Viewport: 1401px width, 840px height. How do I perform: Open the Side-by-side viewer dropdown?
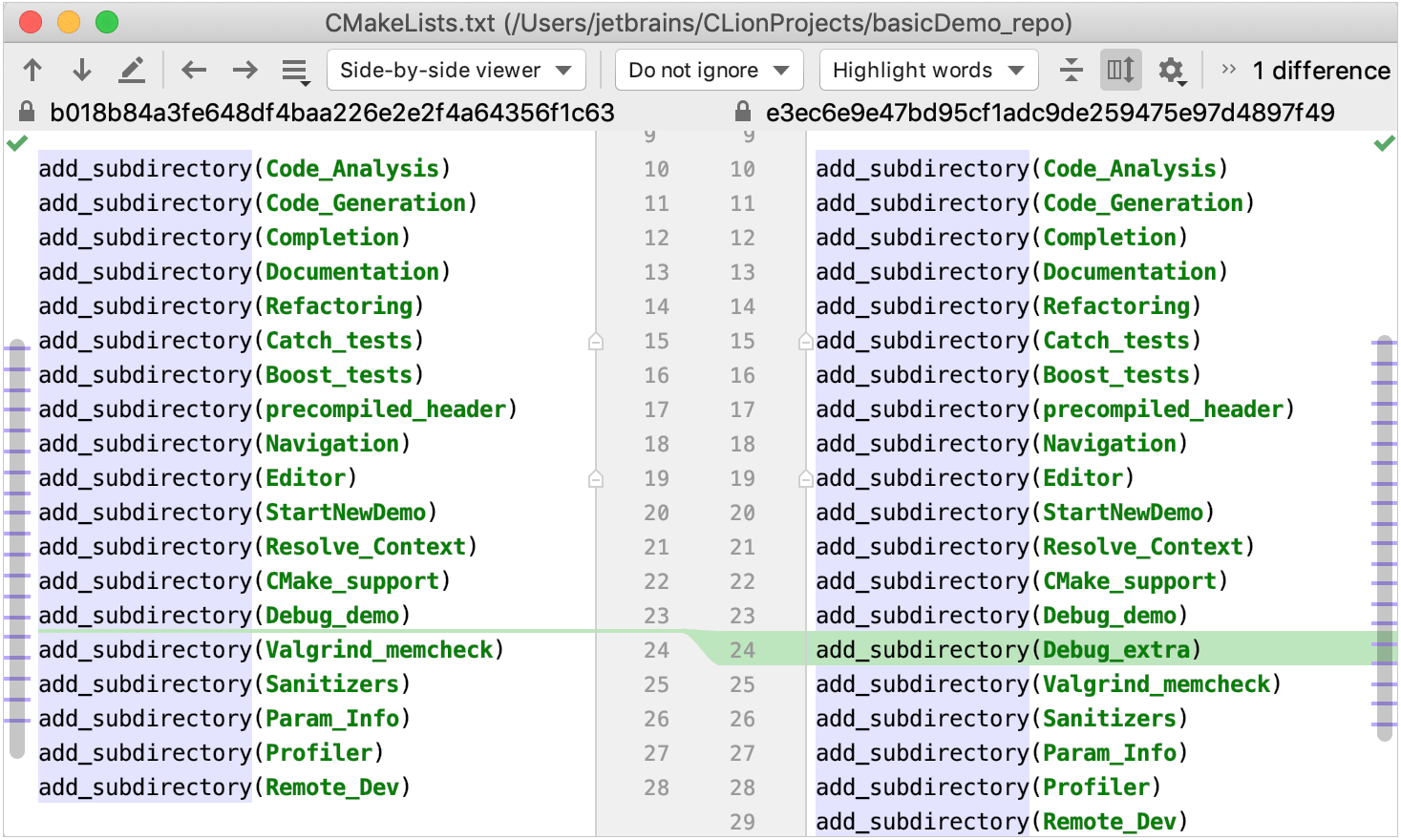click(x=456, y=69)
